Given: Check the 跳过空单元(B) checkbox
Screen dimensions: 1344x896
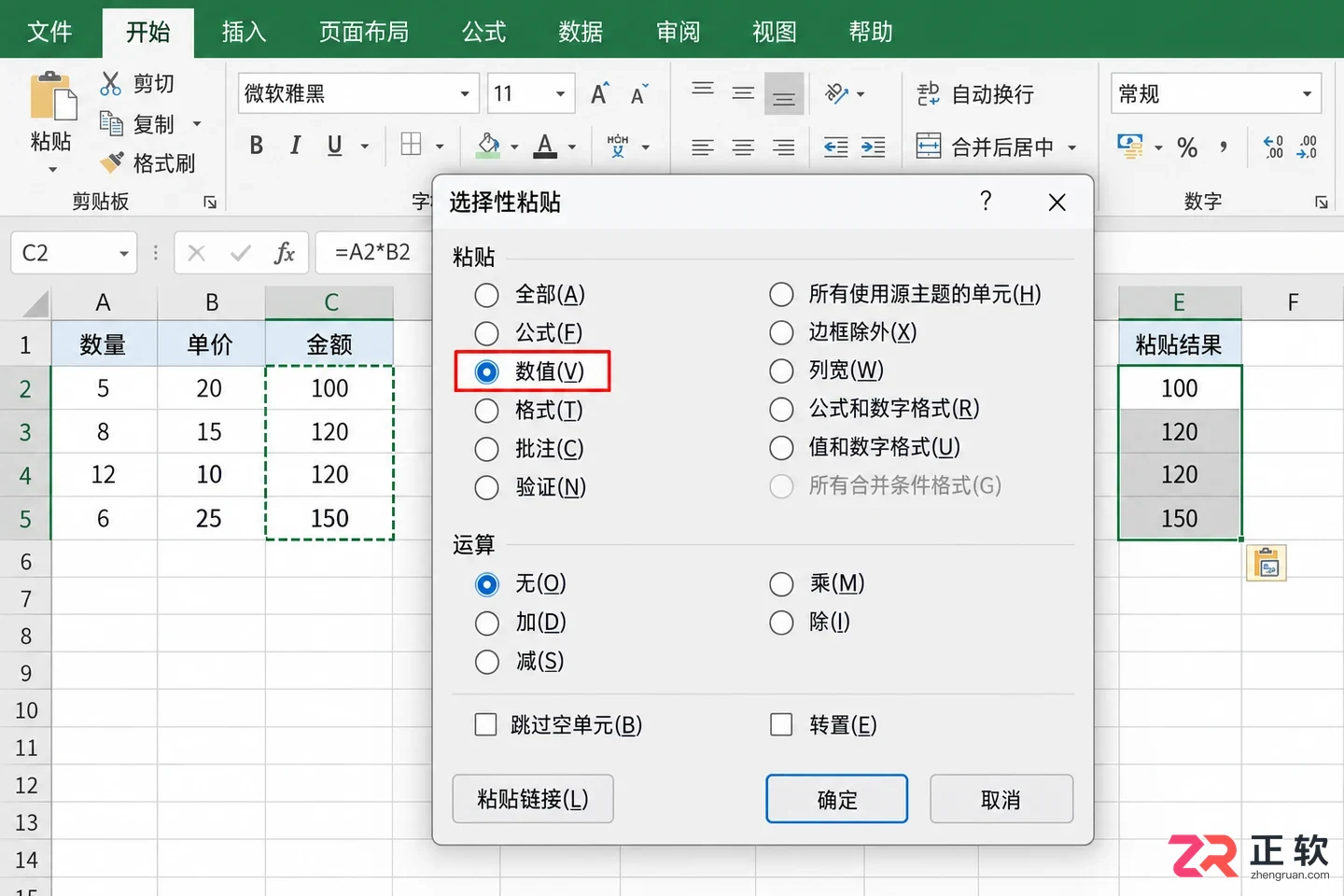Looking at the screenshot, I should point(485,724).
